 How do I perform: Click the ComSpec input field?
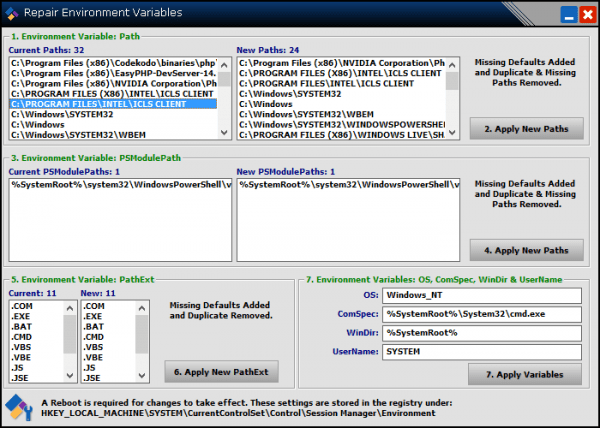click(482, 314)
